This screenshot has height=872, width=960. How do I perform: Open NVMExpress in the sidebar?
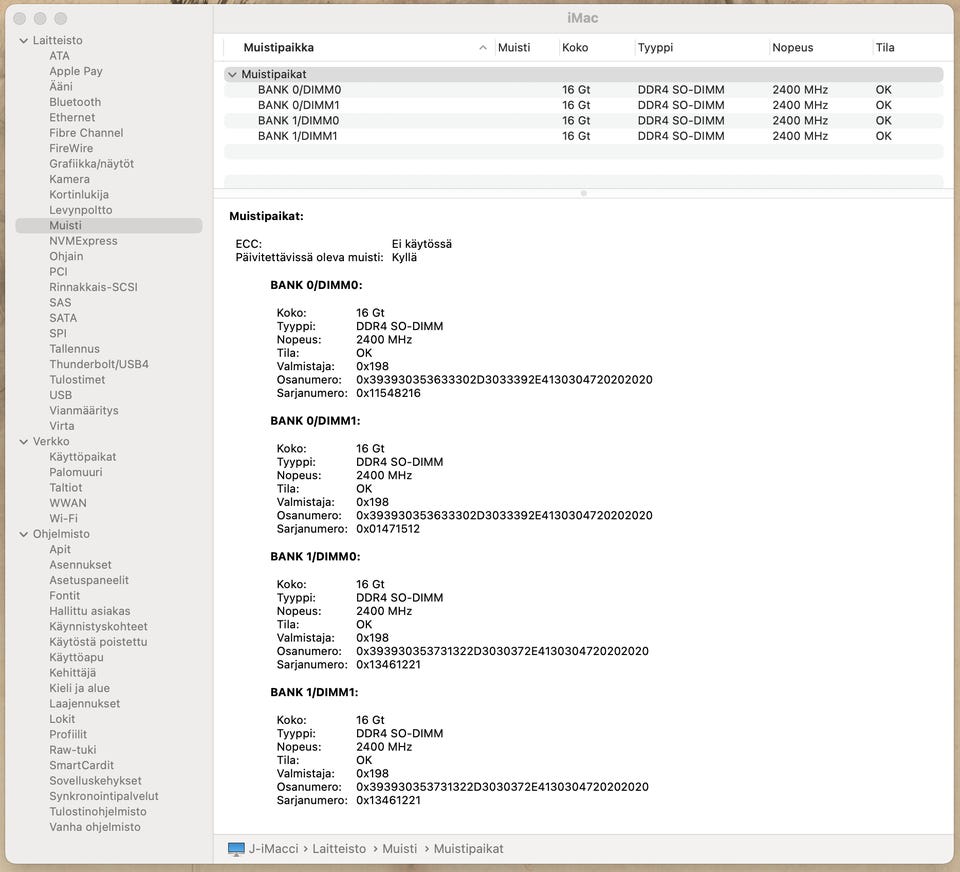[83, 241]
